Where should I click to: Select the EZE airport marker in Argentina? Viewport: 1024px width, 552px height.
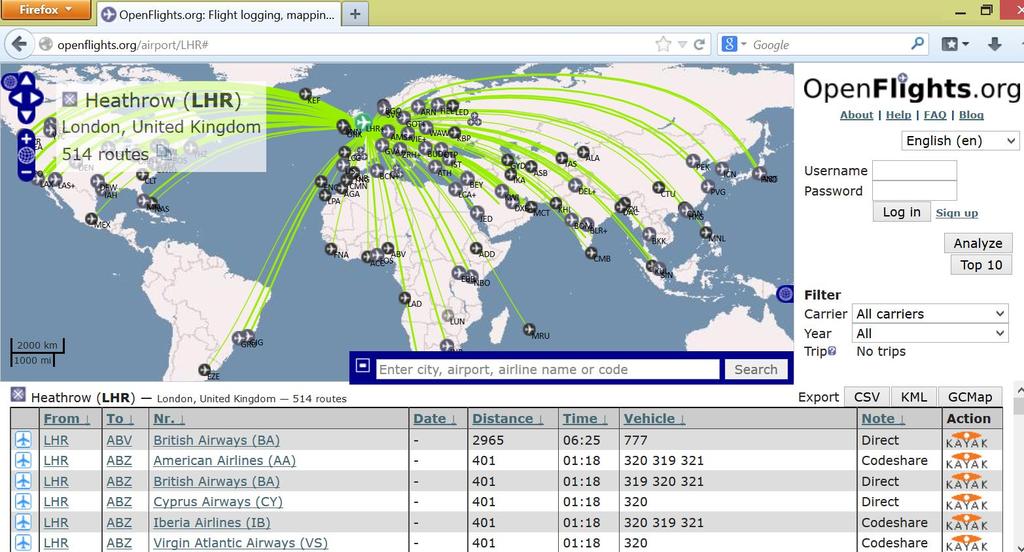pyautogui.click(x=204, y=370)
